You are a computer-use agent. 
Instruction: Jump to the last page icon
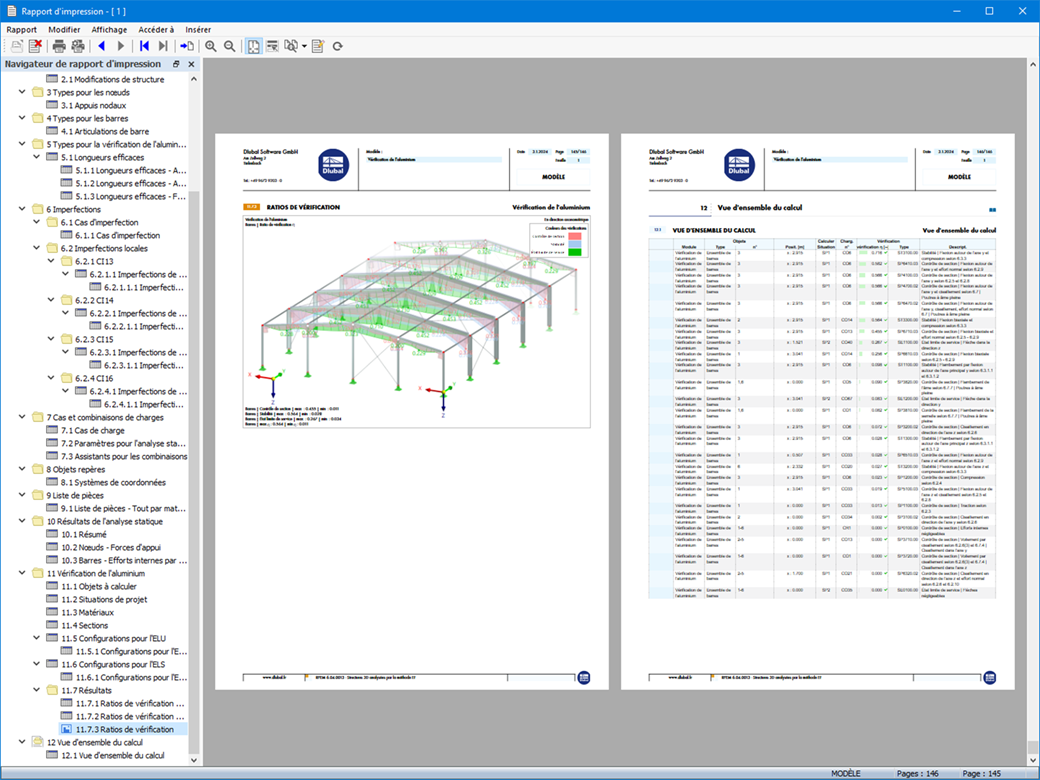163,46
